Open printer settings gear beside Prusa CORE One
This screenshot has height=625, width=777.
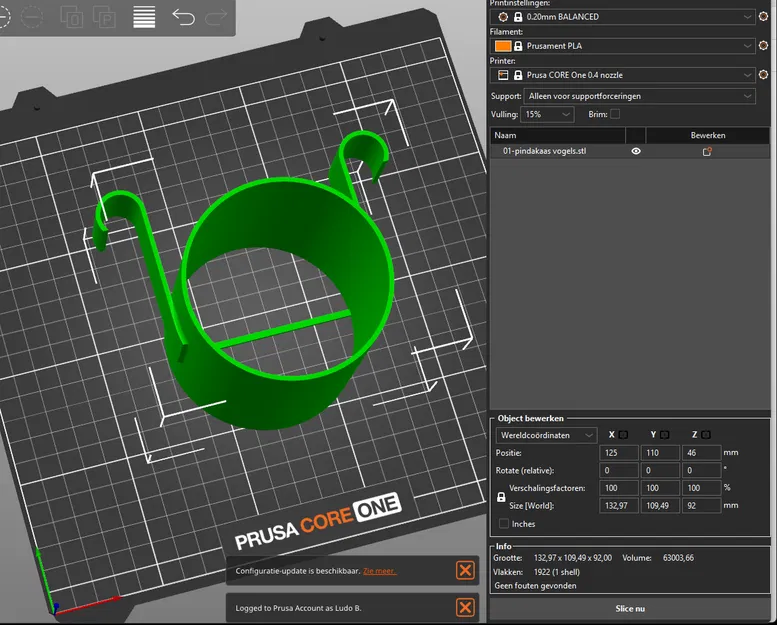pyautogui.click(x=763, y=75)
